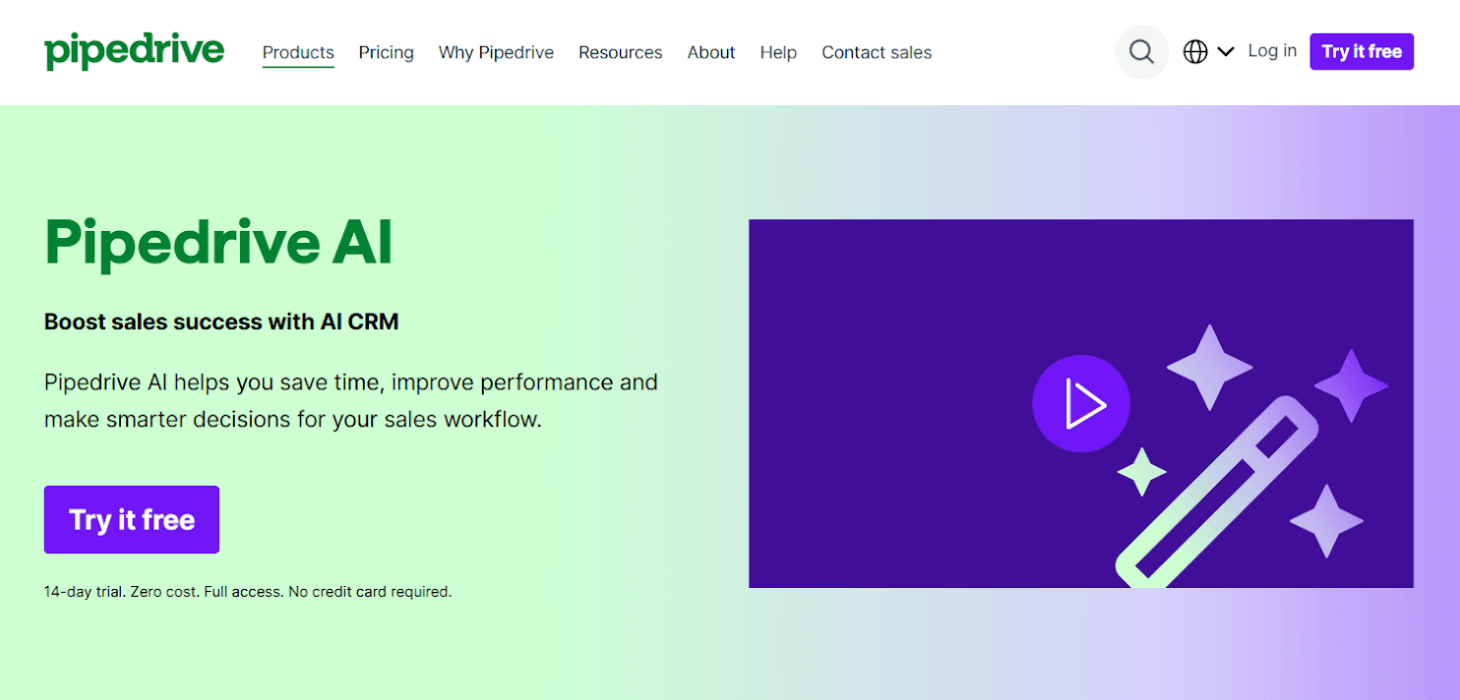
Task: Click the Contact sales link
Action: tap(876, 52)
